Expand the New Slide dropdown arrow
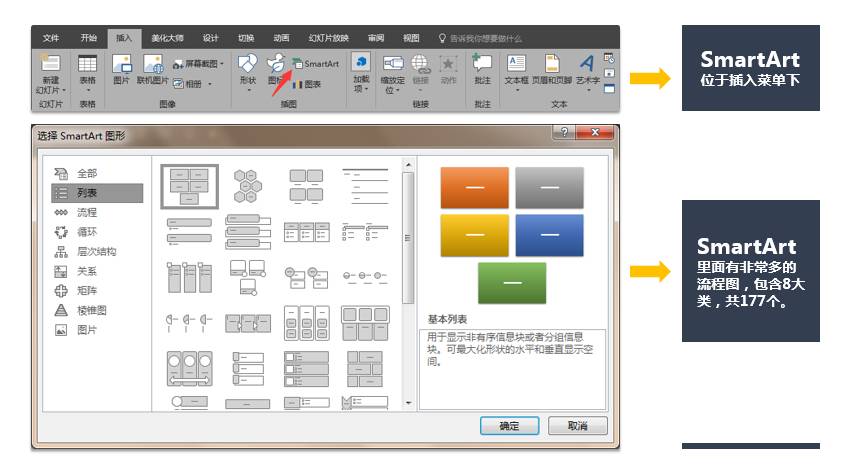Image resolution: width=849 pixels, height=473 pixels. click(64, 90)
